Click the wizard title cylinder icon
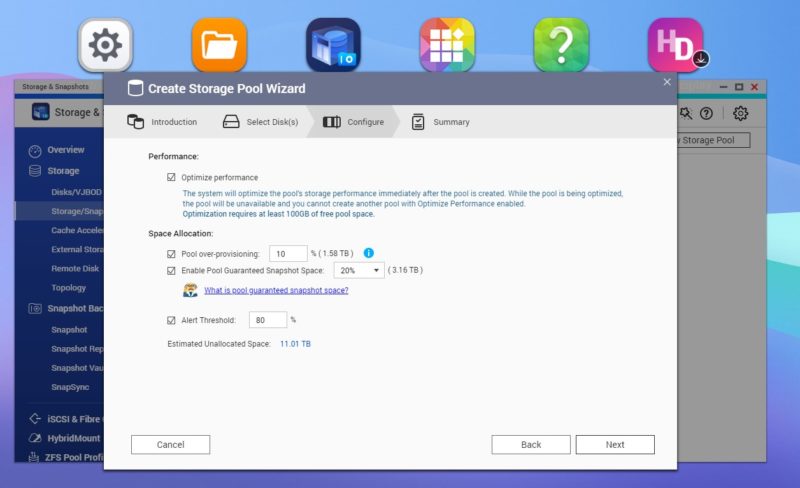Image resolution: width=800 pixels, height=488 pixels. [x=135, y=88]
